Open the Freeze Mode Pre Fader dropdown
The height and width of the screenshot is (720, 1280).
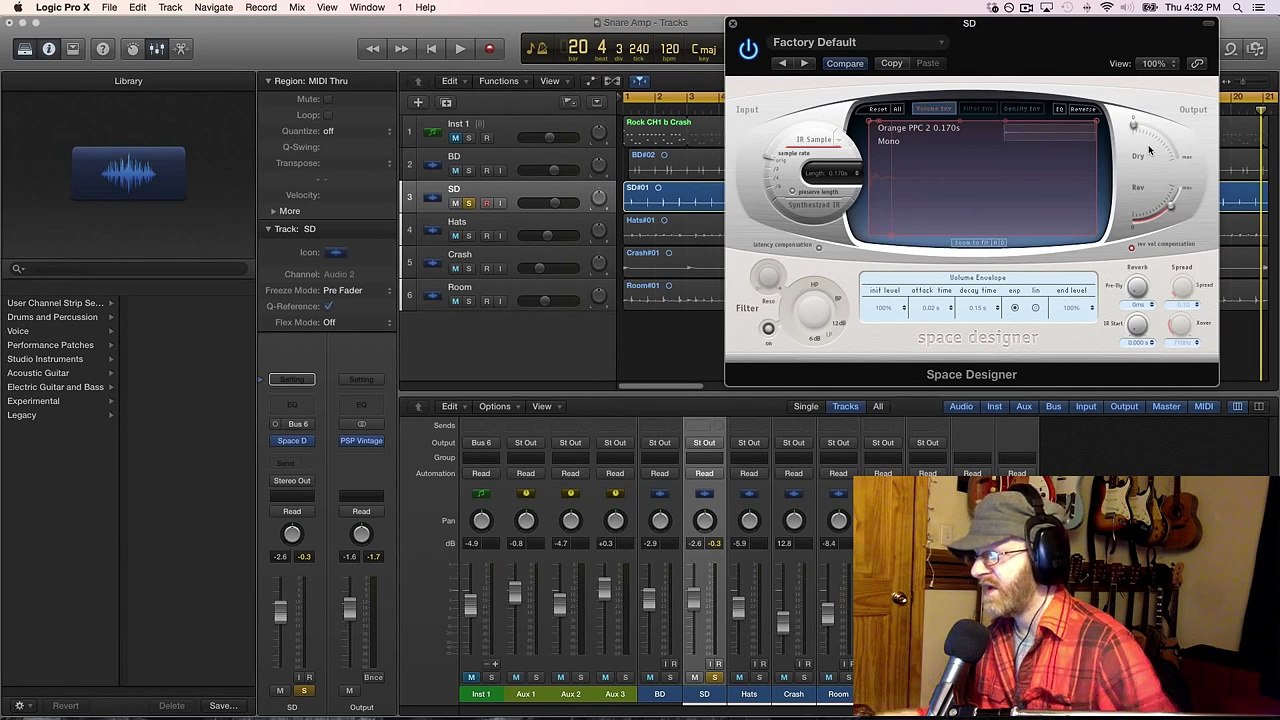point(357,290)
